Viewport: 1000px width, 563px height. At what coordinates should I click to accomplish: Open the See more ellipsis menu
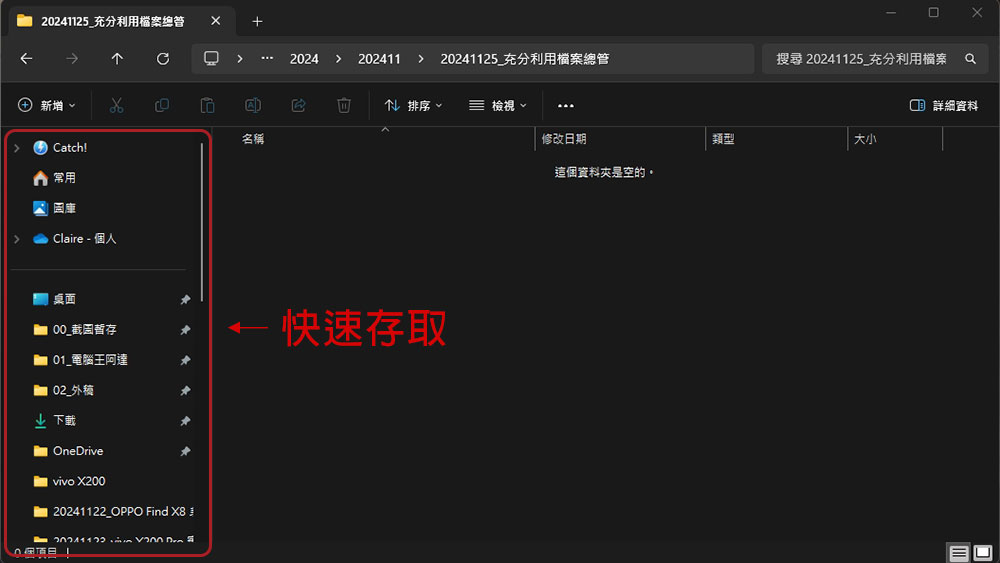coord(566,105)
